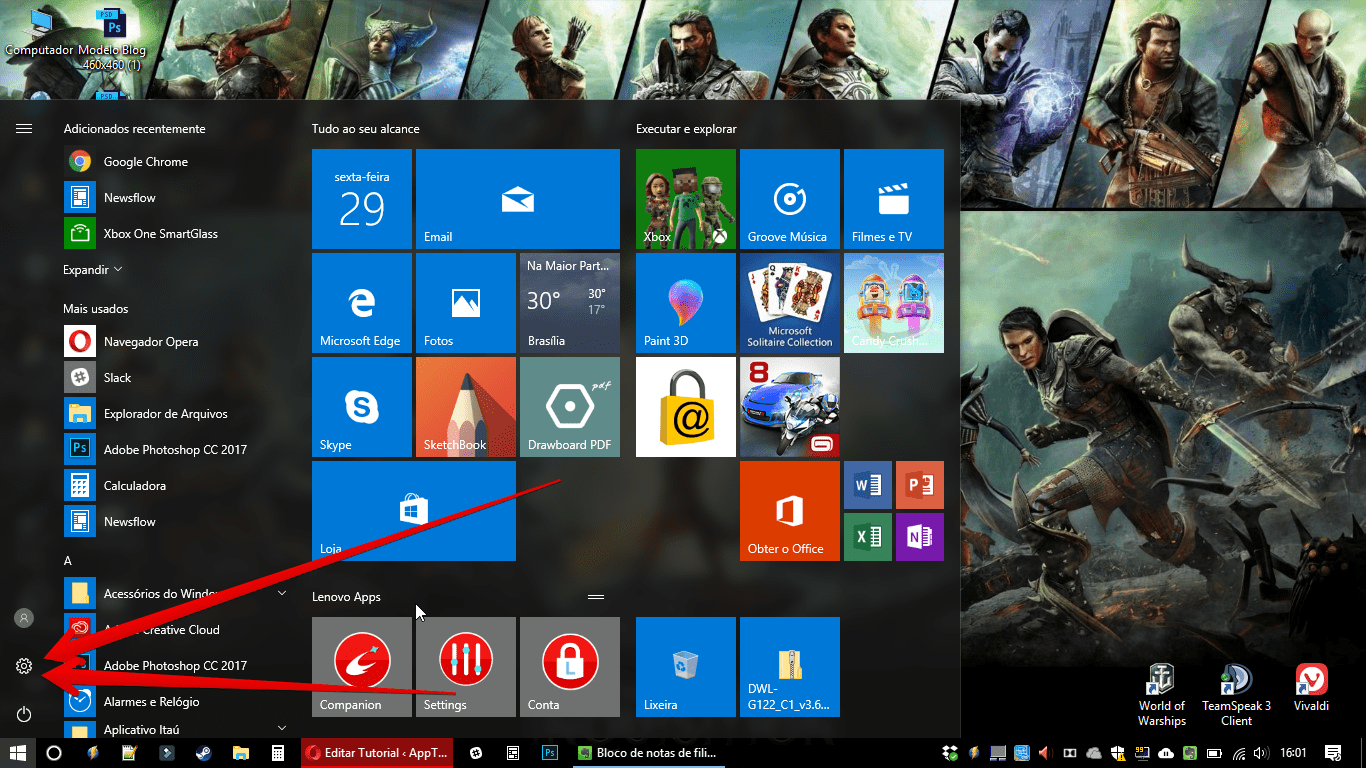Open the Brasília weather tile

coord(570,303)
